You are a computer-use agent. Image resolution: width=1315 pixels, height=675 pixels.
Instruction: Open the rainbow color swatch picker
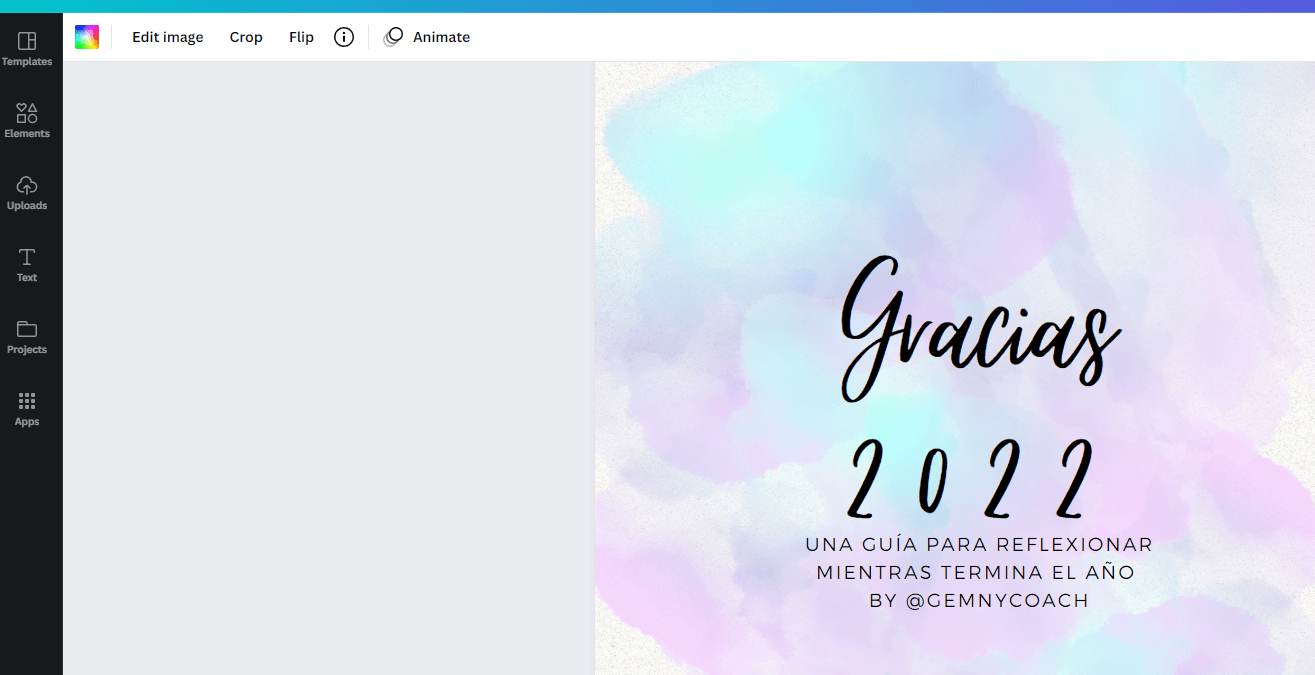pos(87,37)
